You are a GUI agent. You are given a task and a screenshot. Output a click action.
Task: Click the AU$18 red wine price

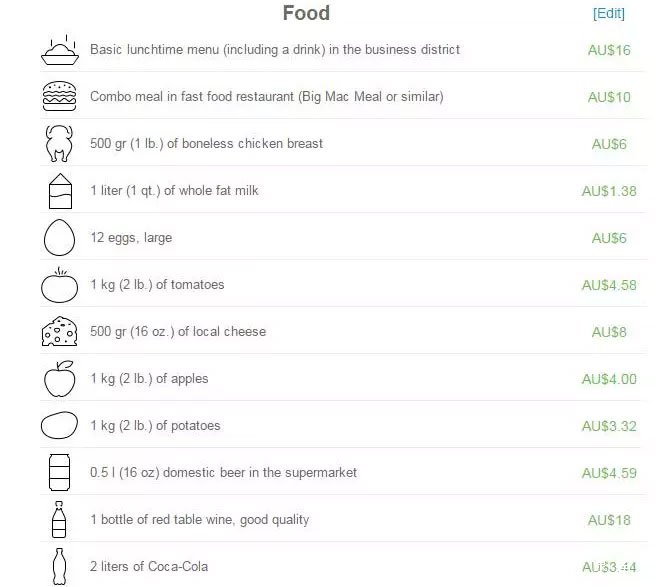click(609, 521)
